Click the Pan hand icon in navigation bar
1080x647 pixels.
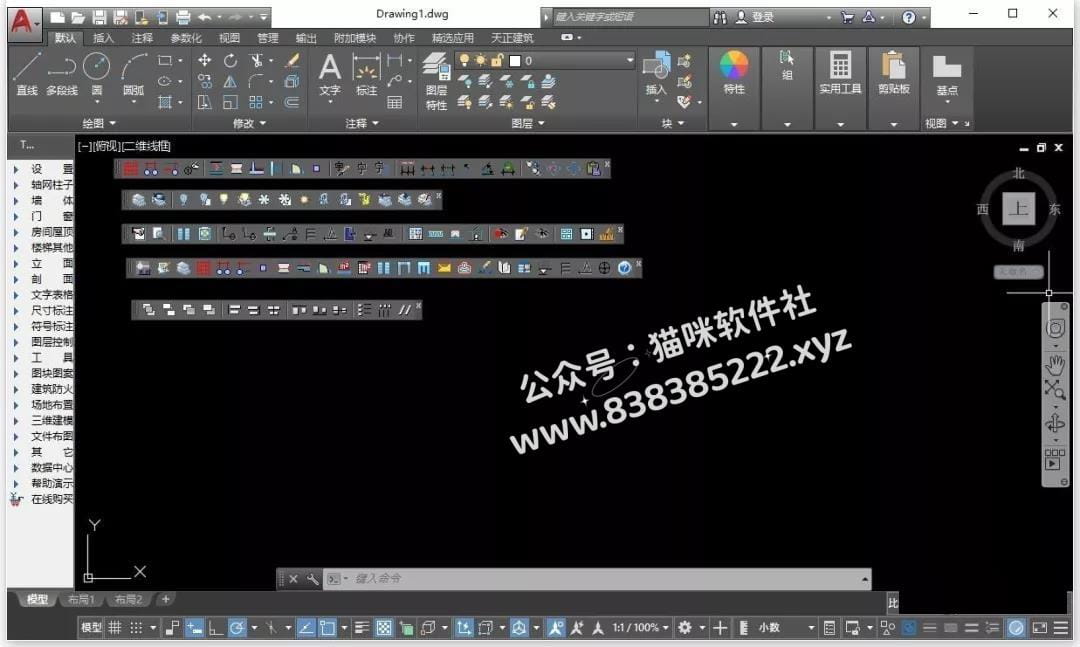(x=1055, y=364)
